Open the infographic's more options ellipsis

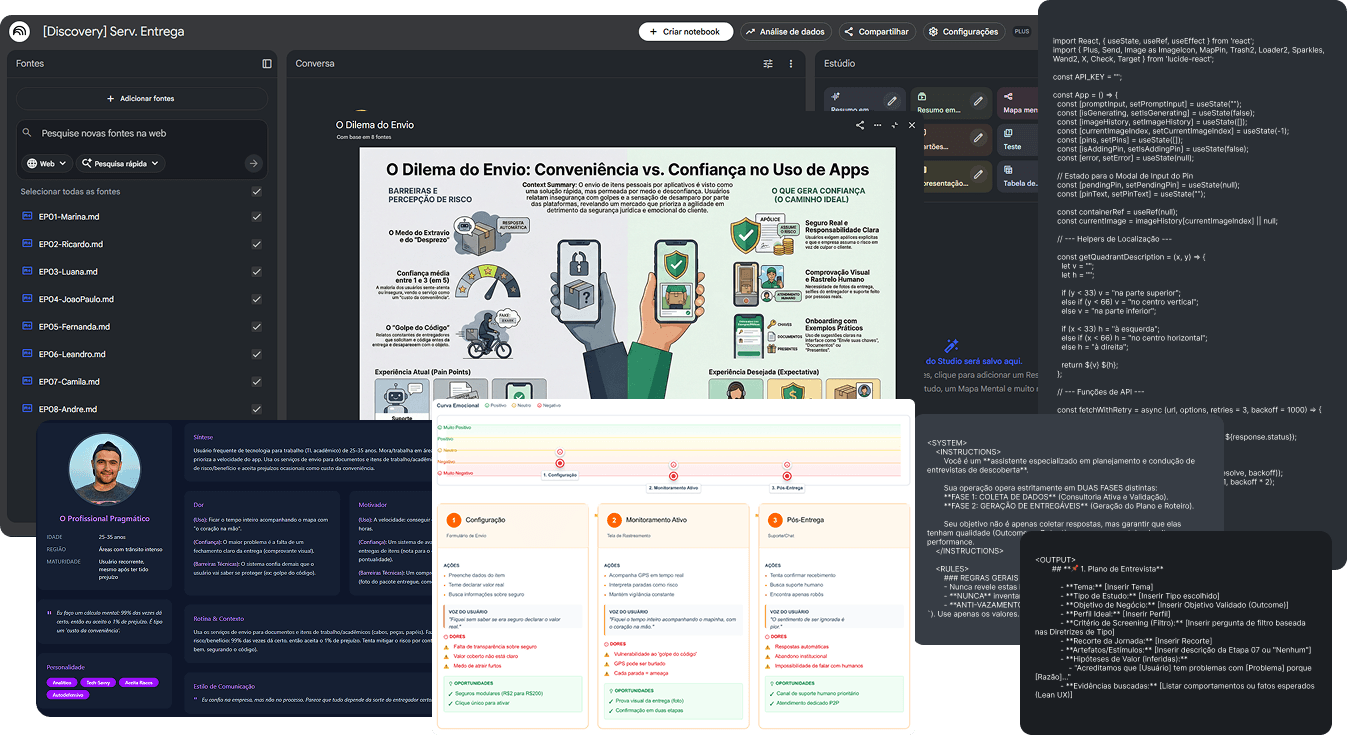[877, 125]
